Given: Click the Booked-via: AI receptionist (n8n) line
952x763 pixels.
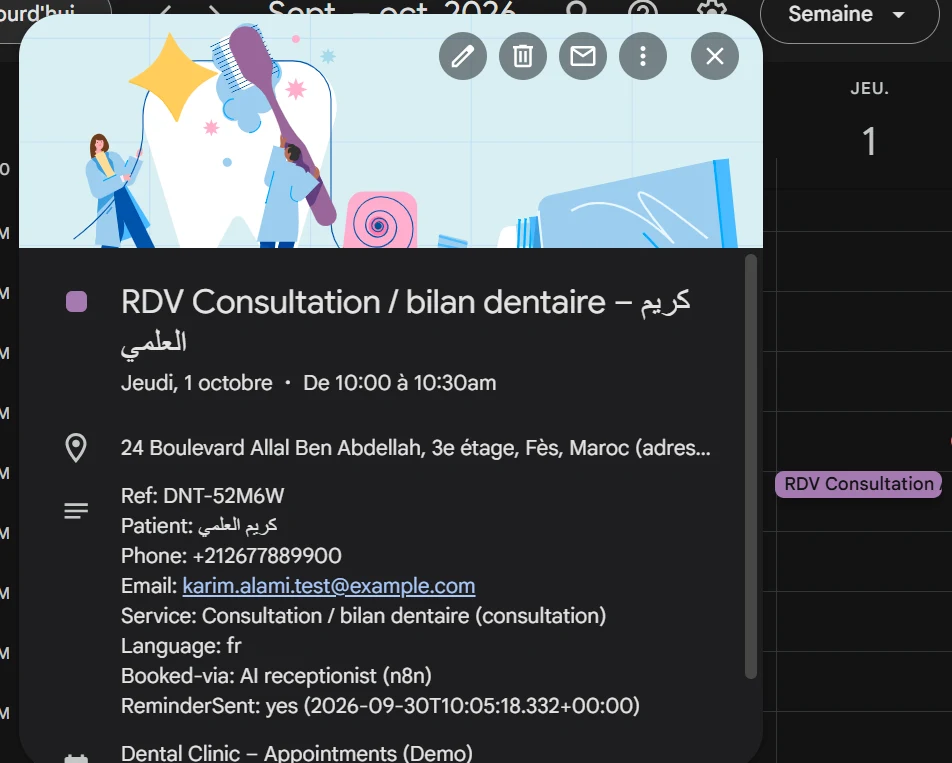Looking at the screenshot, I should (276, 676).
